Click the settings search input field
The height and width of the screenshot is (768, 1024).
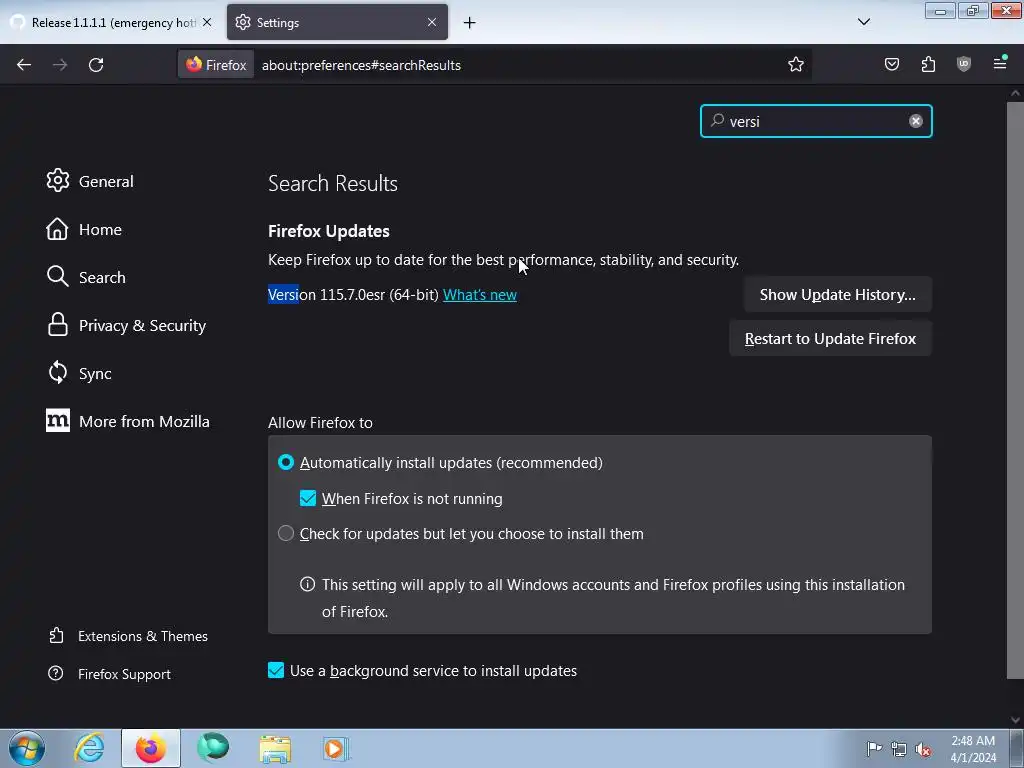(x=816, y=121)
